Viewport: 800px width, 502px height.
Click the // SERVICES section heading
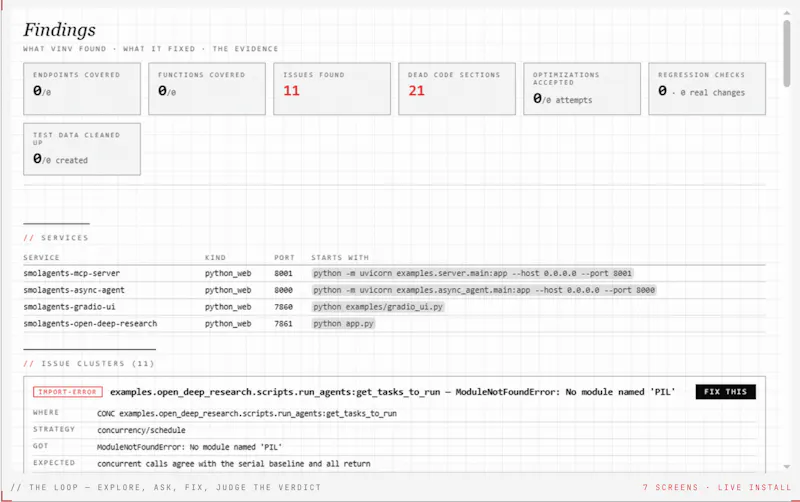coord(56,238)
